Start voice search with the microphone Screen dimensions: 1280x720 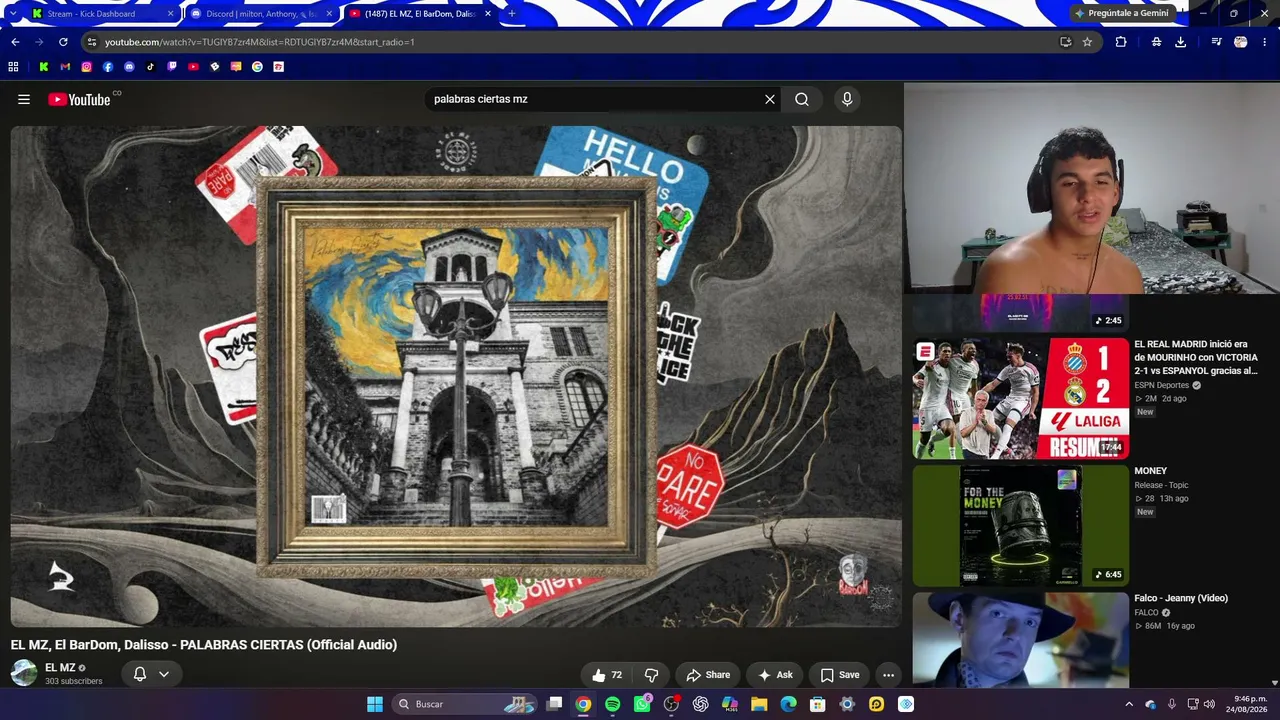(x=847, y=99)
